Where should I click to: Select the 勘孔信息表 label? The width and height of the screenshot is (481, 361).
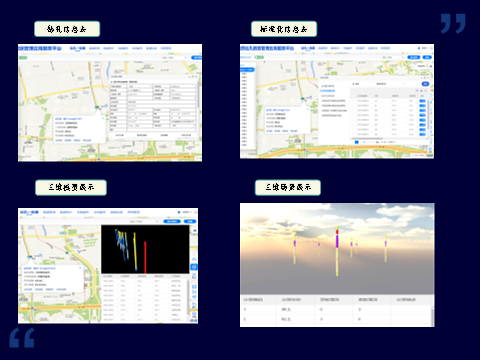point(67,29)
